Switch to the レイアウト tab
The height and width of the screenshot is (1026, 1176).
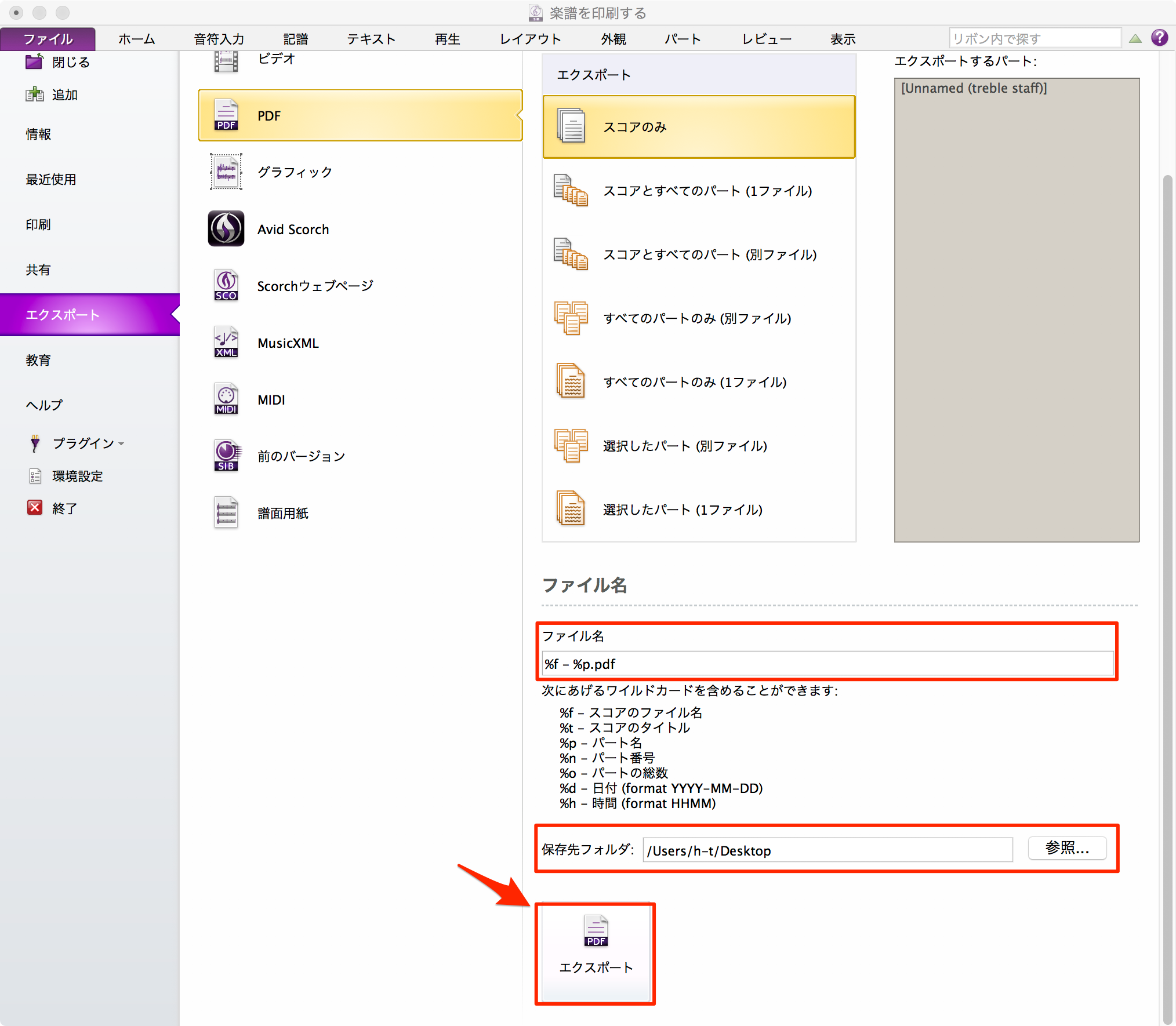click(x=531, y=39)
